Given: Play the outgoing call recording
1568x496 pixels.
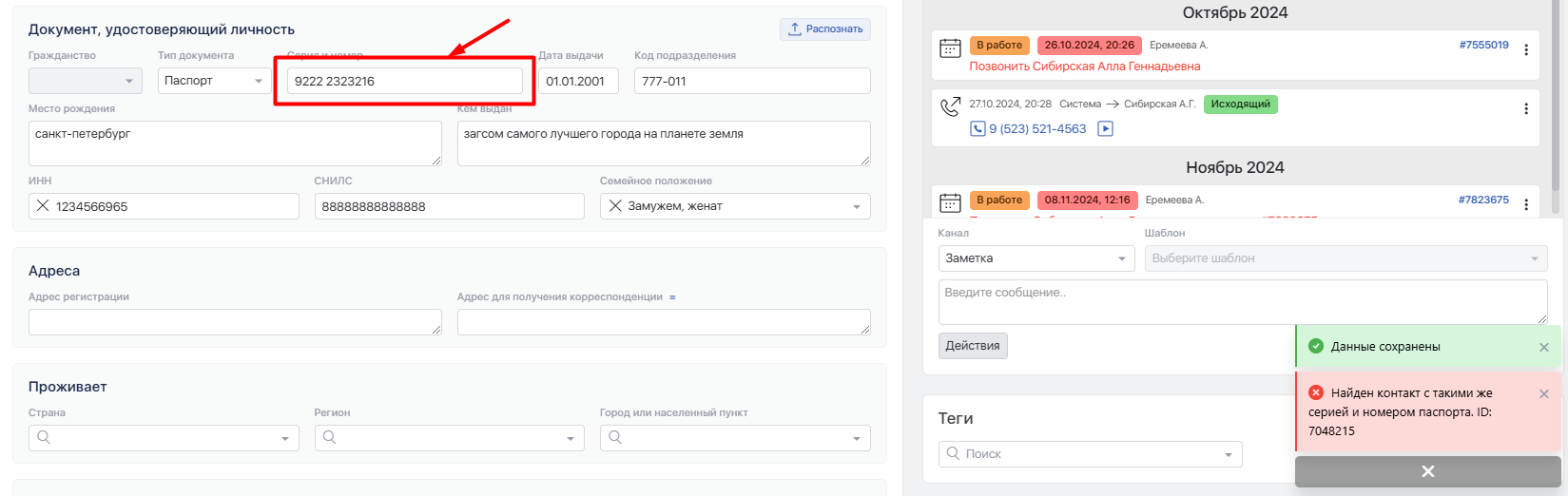Looking at the screenshot, I should 1105,129.
